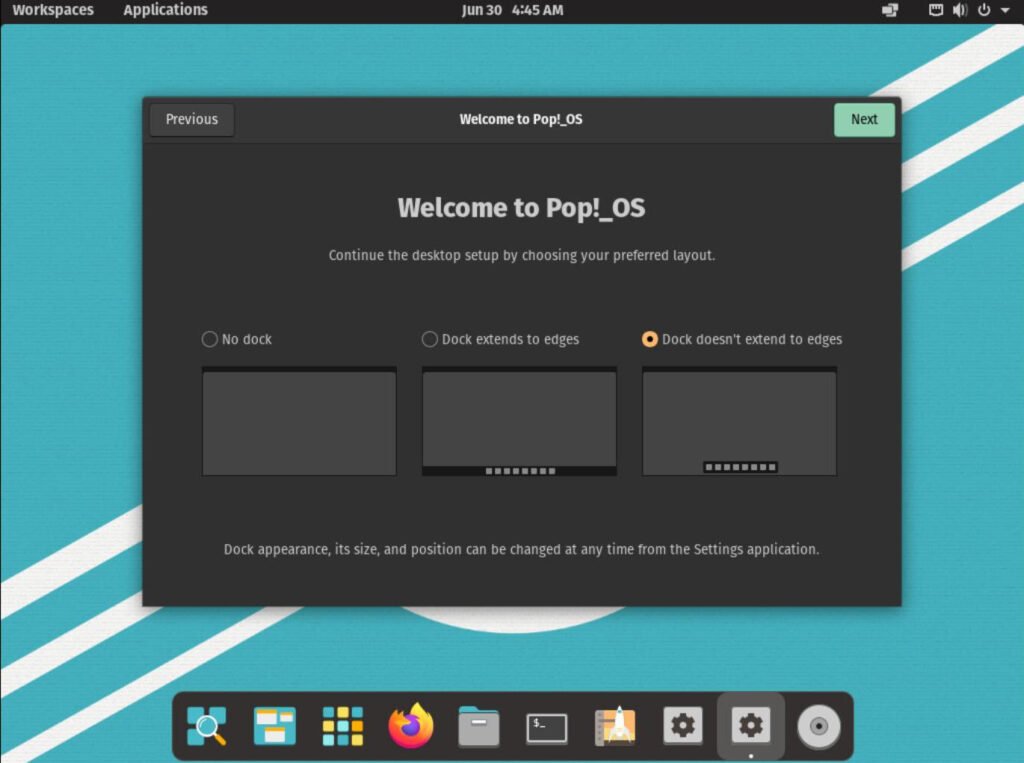Click the full-width dock layout preview

coord(519,421)
